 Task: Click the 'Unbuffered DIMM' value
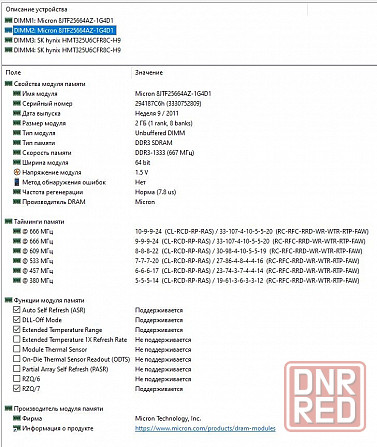click(x=160, y=133)
